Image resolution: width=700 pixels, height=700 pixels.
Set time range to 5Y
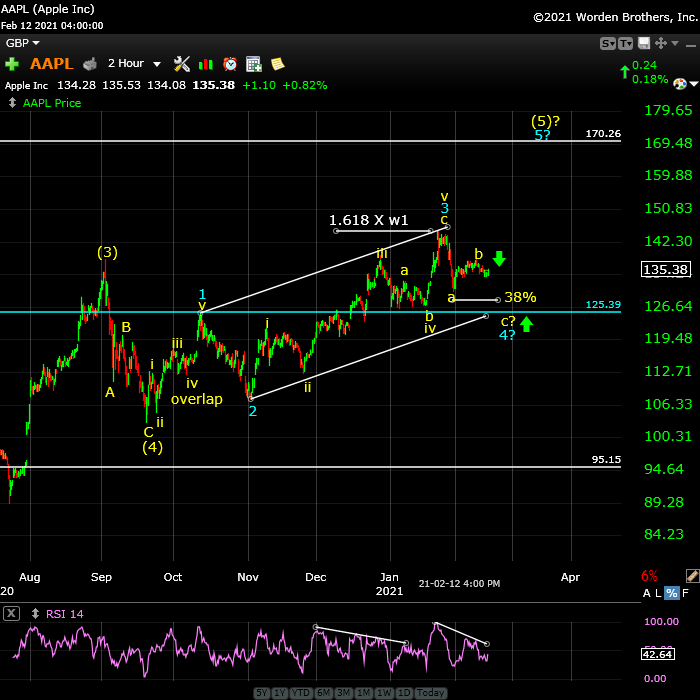(262, 693)
